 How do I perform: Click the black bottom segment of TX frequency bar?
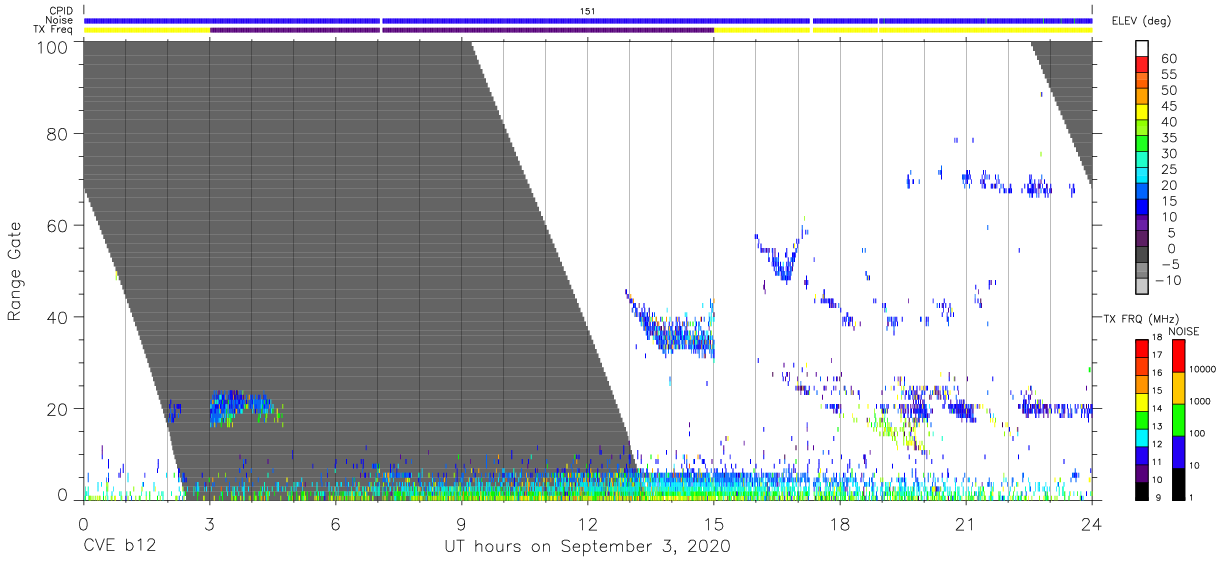click(1142, 489)
